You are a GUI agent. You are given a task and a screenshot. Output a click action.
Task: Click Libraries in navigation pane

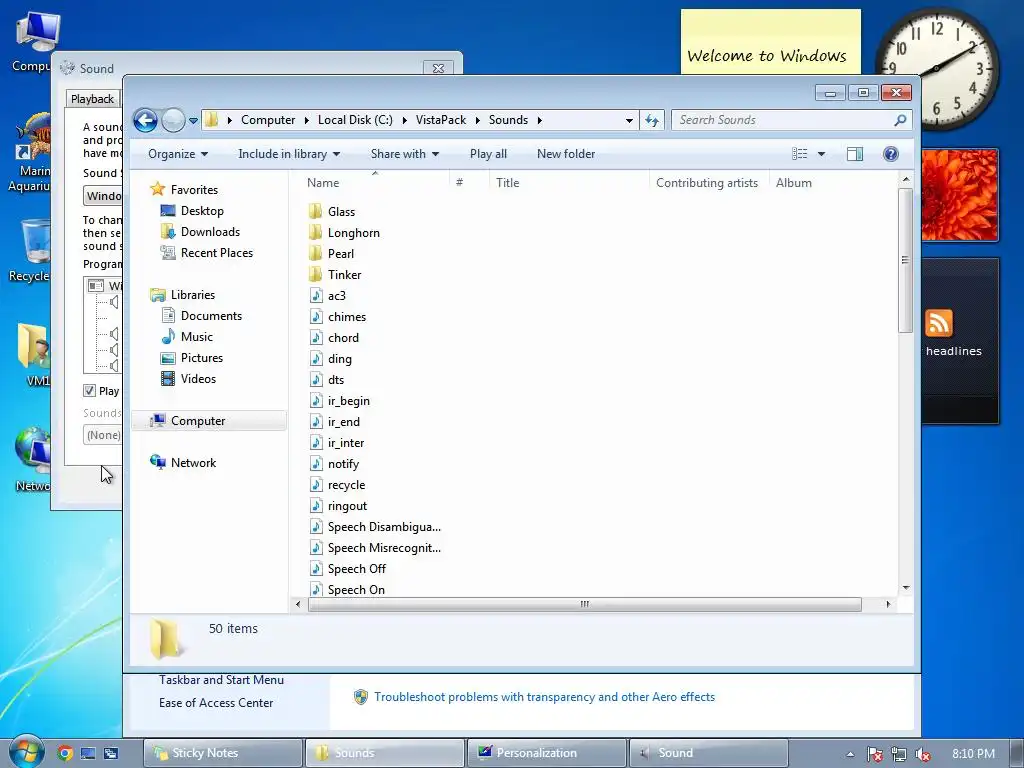pos(192,295)
